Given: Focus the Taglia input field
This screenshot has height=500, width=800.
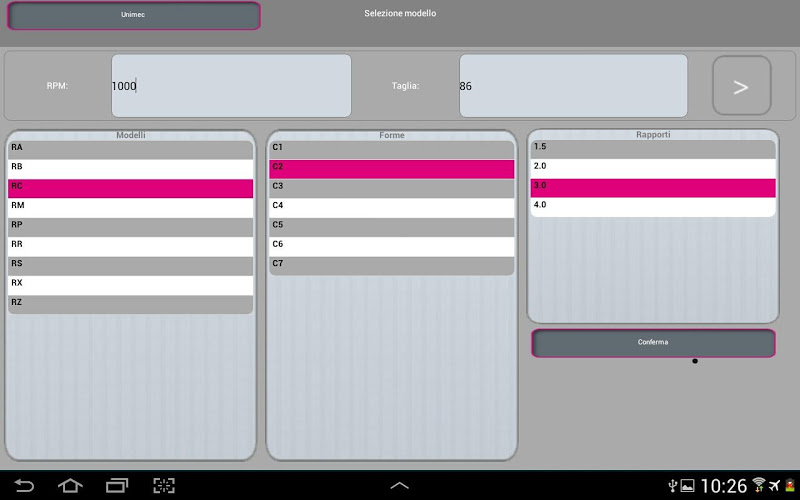Looking at the screenshot, I should (x=573, y=86).
